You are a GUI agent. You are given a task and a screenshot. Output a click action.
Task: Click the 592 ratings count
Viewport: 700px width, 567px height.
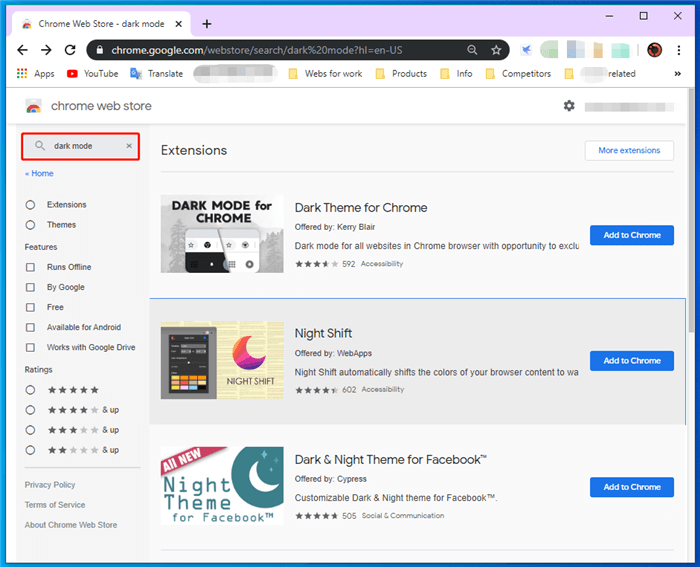pyautogui.click(x=349, y=264)
